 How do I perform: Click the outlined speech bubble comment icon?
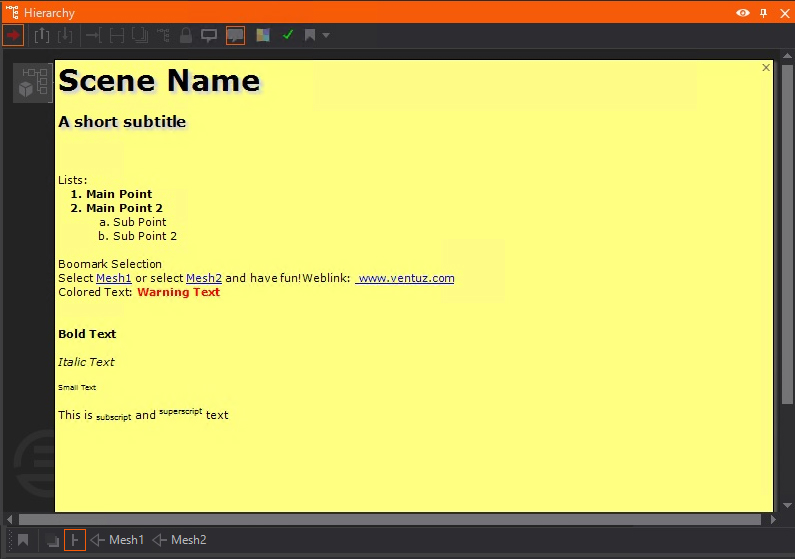(x=209, y=36)
